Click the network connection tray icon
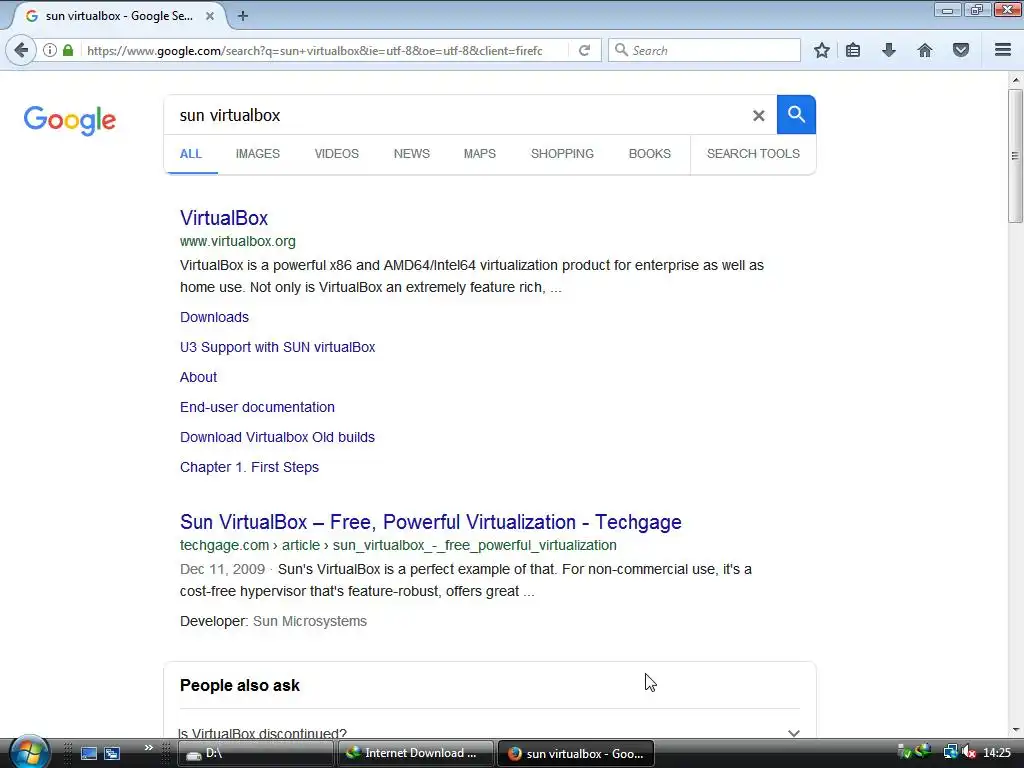Image resolution: width=1024 pixels, height=768 pixels. (950, 753)
